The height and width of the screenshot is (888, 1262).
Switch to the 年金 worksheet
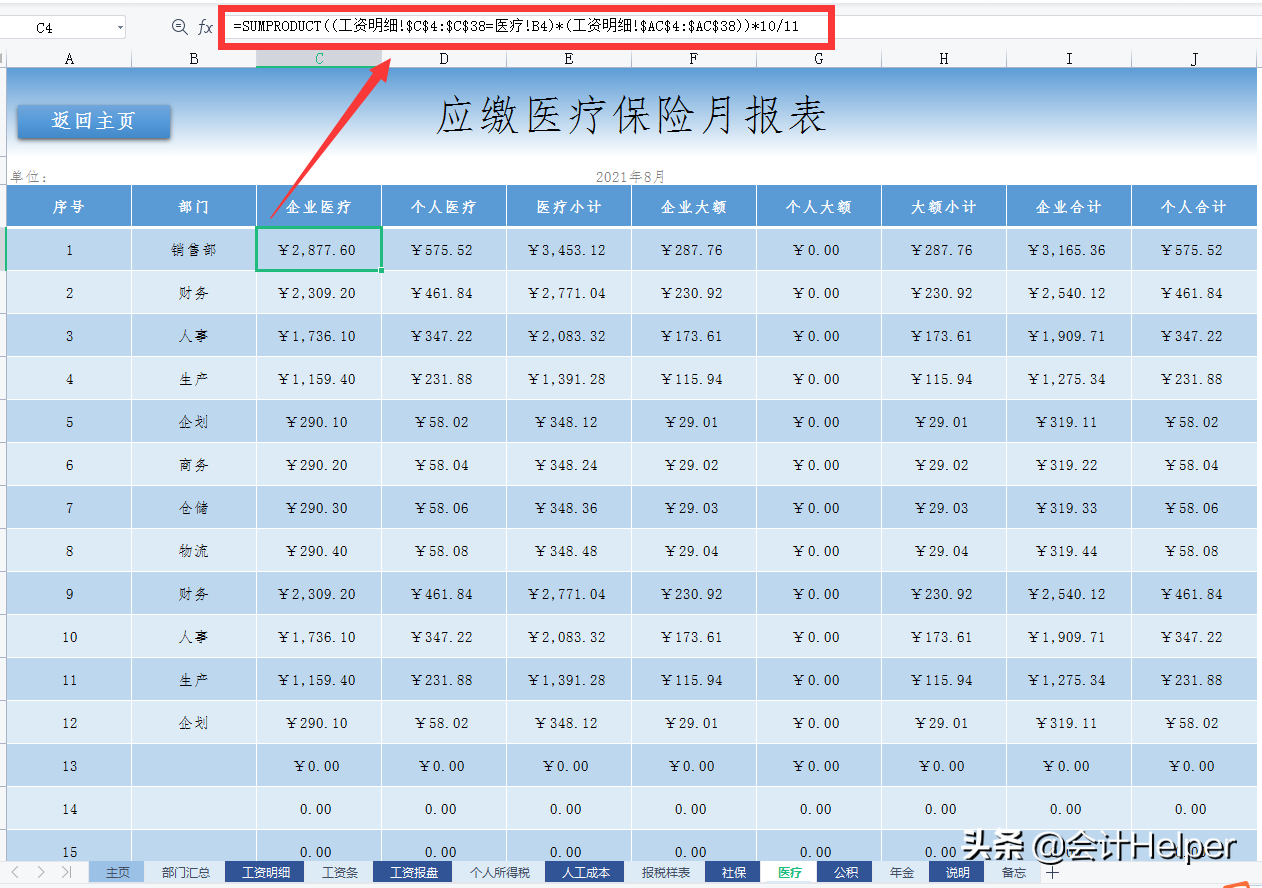[x=902, y=872]
